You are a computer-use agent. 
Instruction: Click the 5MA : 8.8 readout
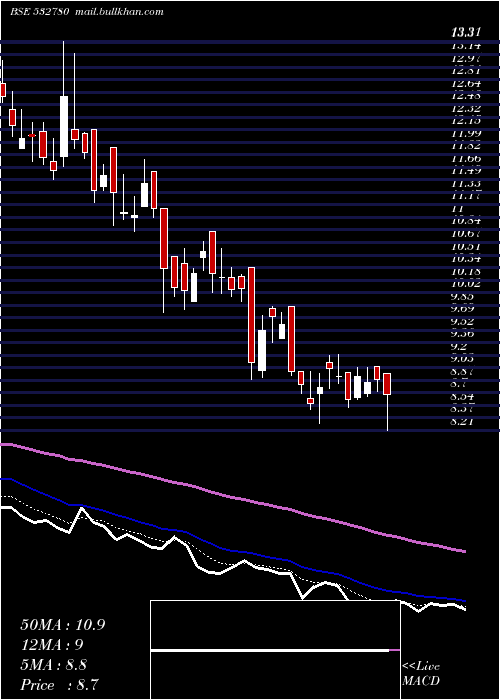click(54, 665)
